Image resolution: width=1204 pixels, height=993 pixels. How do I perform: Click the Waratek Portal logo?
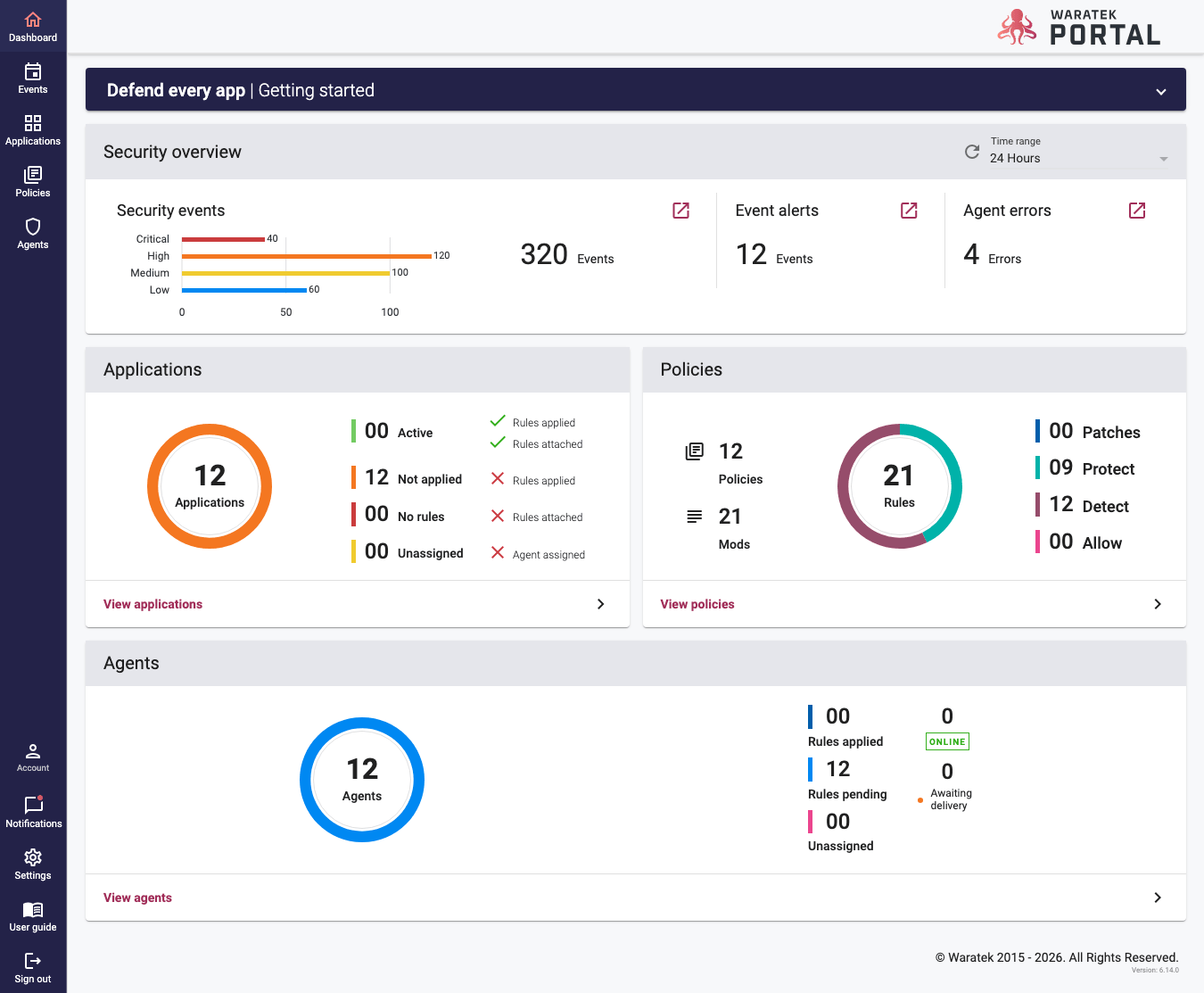(1079, 28)
